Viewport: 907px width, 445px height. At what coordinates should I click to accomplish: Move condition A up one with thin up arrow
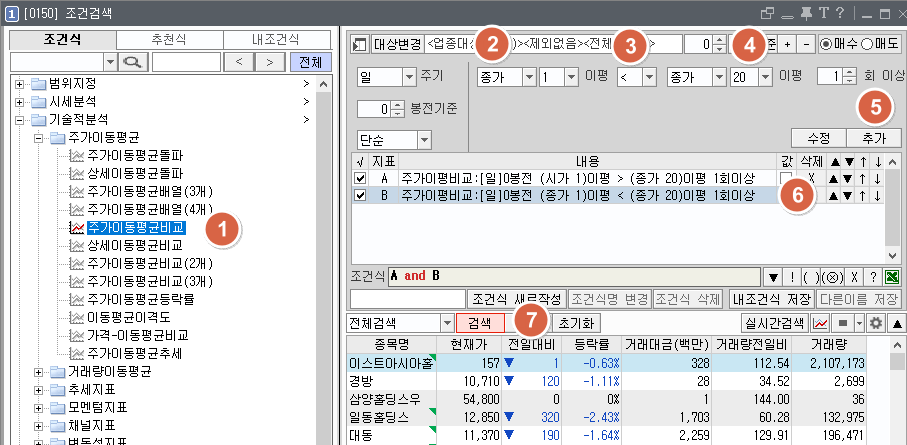862,178
